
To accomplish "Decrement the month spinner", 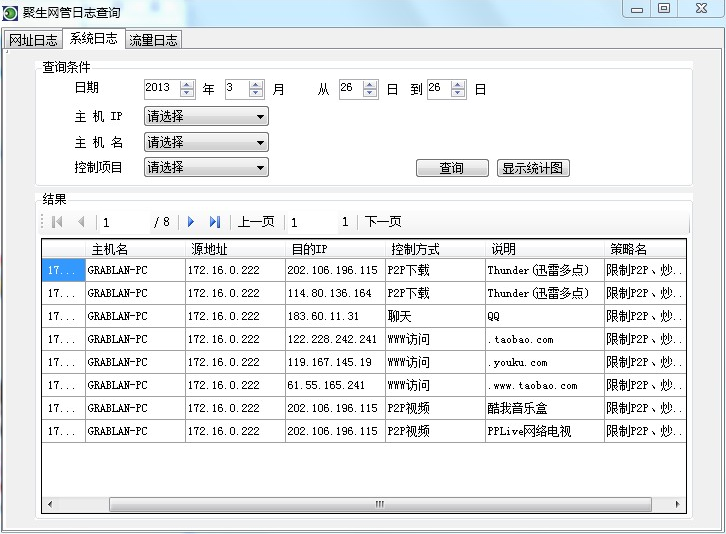I will coord(256,93).
